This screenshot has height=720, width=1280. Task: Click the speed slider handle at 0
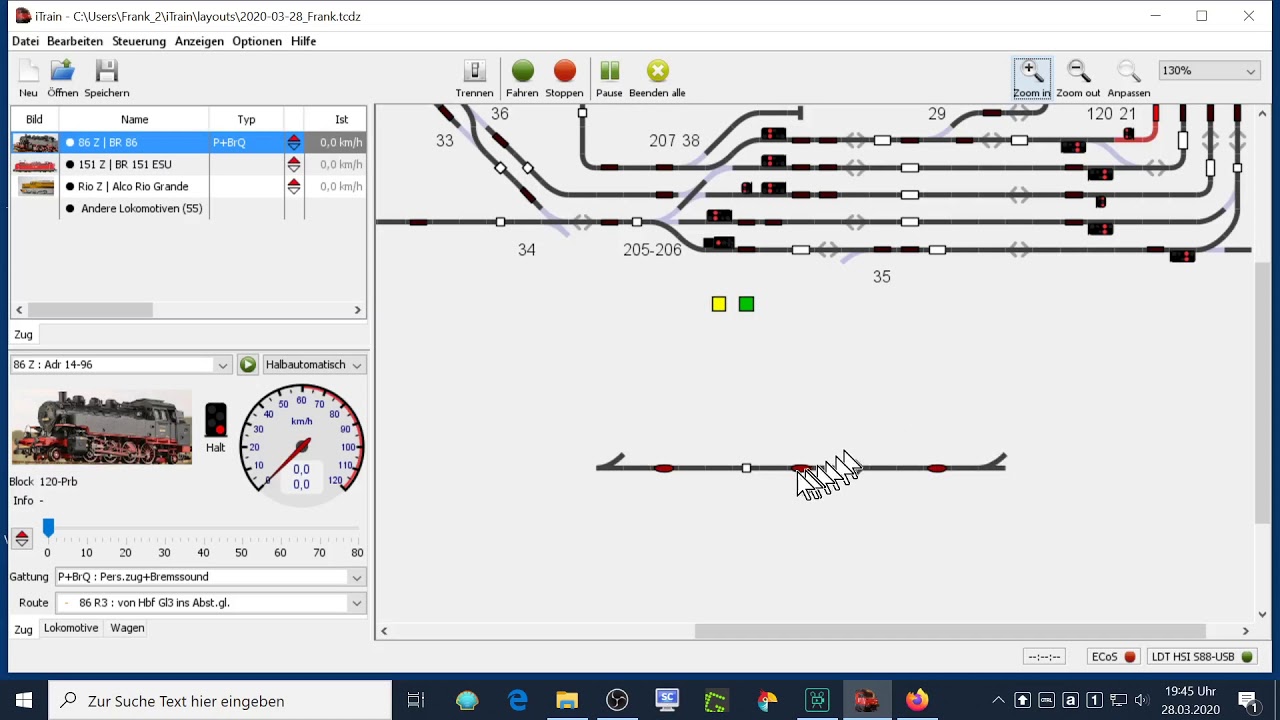click(48, 527)
